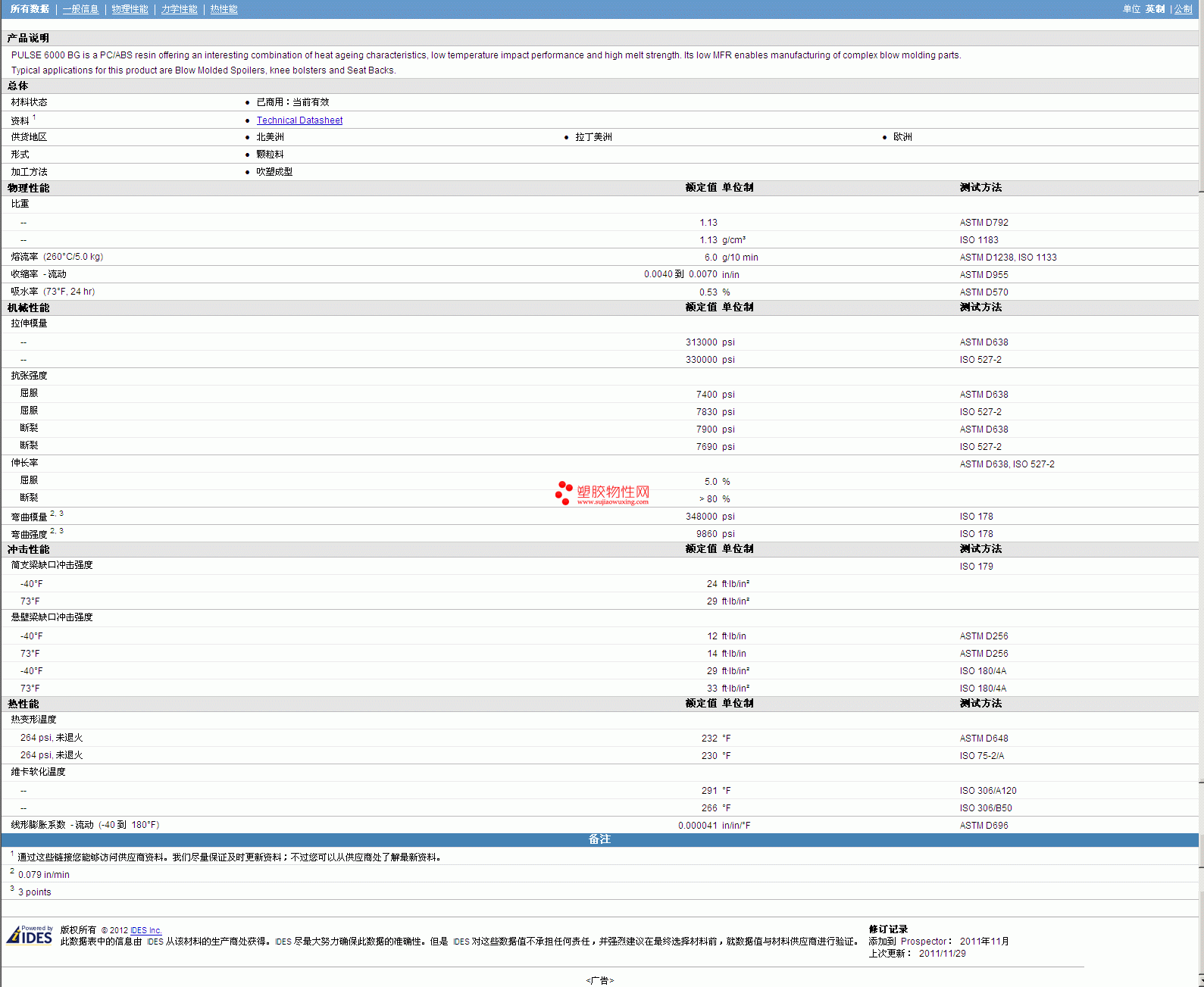
Task: Select the 熔流率 (260°C/5.0 kg) row label
Action: 57,257
